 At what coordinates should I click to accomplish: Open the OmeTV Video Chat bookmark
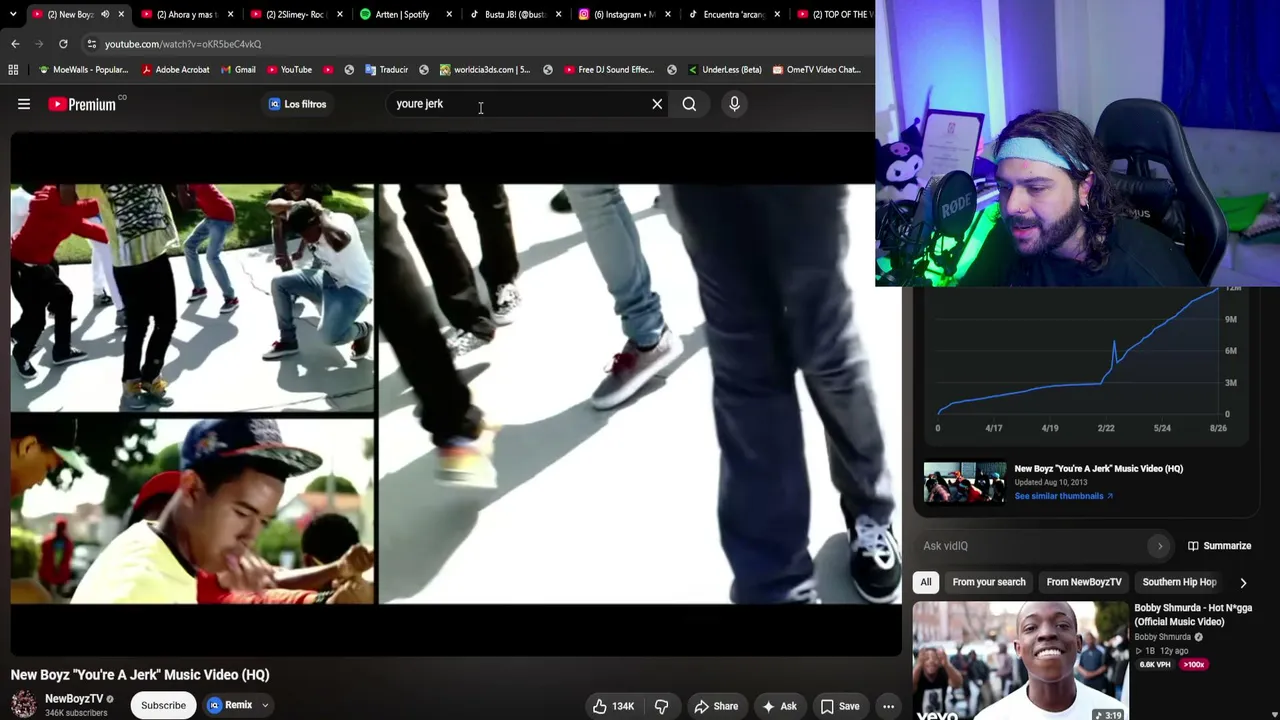[x=816, y=70]
